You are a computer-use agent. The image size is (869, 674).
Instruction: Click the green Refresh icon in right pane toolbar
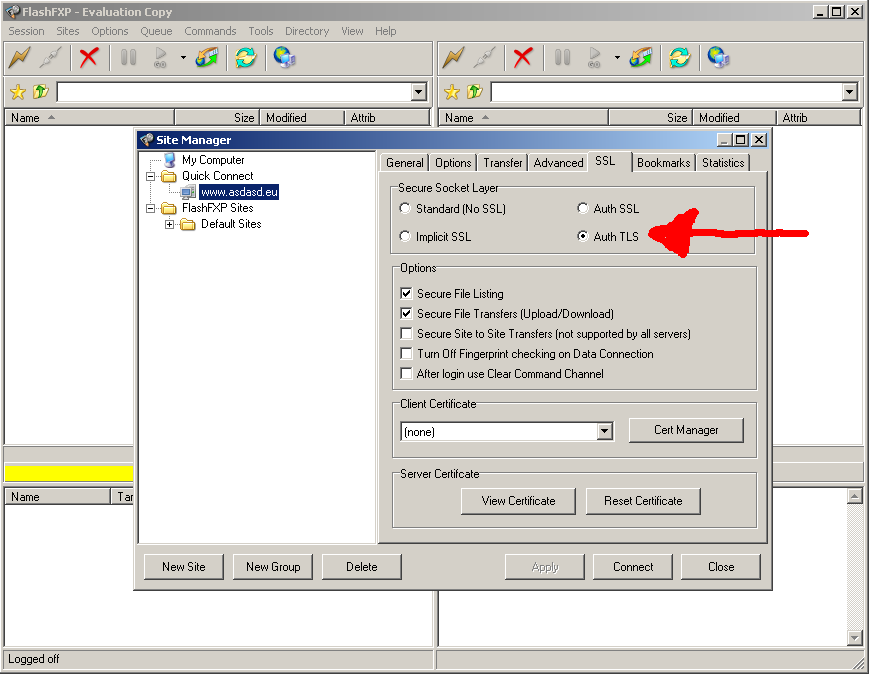click(x=679, y=57)
